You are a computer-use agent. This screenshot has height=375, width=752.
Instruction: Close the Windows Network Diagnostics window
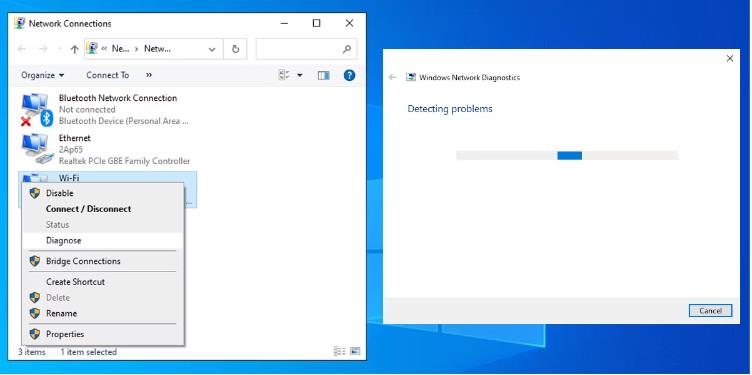point(730,59)
